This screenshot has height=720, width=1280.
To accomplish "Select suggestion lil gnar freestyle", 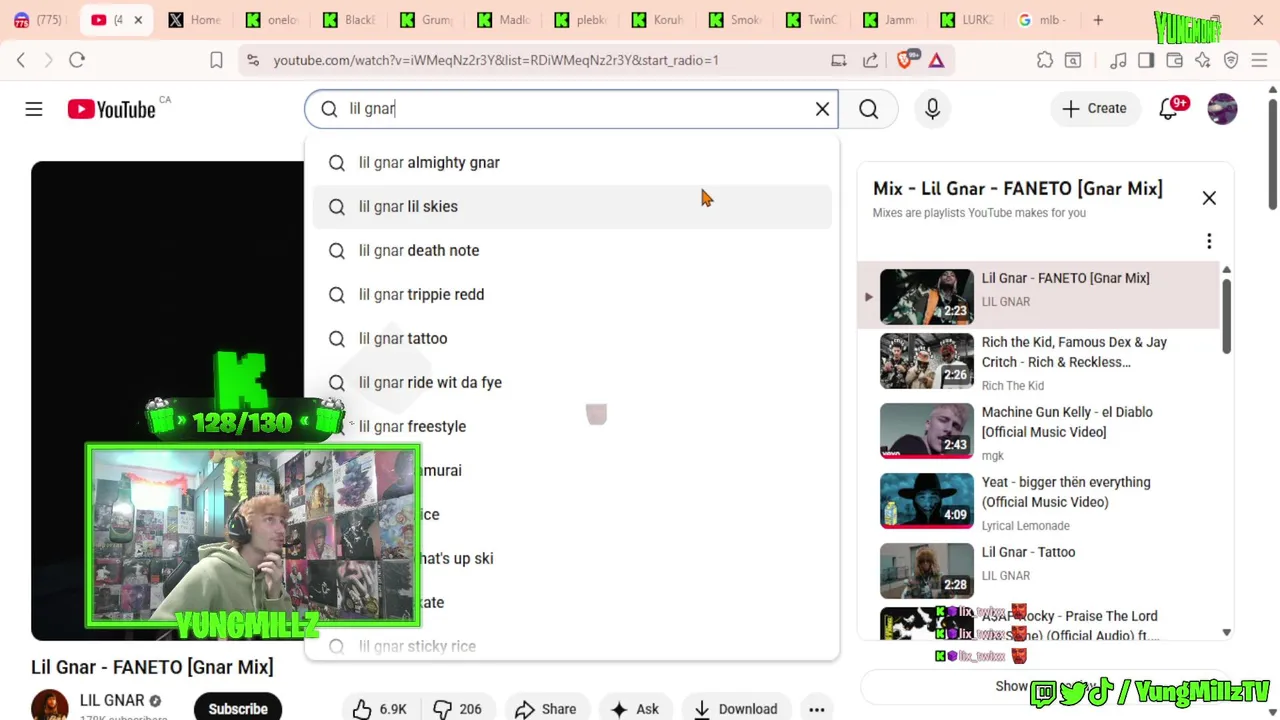I will coord(572,426).
